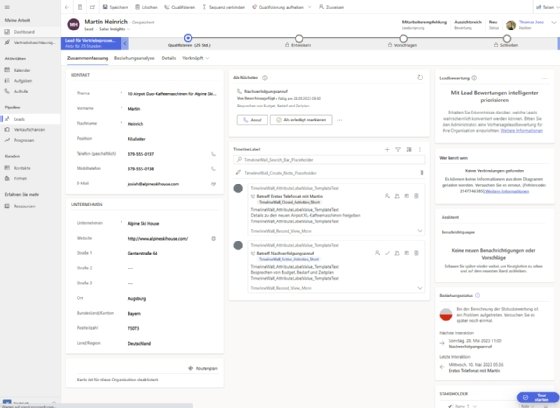Open the website link icon

pyautogui.click(x=214, y=239)
